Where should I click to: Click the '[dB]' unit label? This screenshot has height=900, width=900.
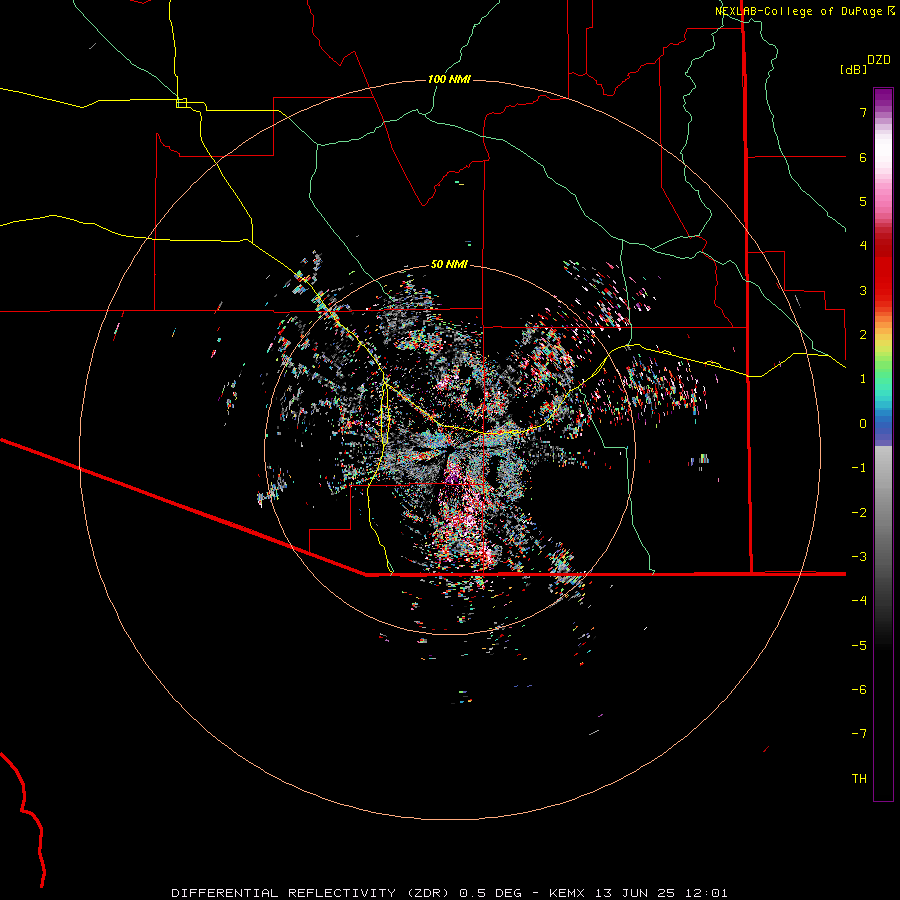pos(853,69)
